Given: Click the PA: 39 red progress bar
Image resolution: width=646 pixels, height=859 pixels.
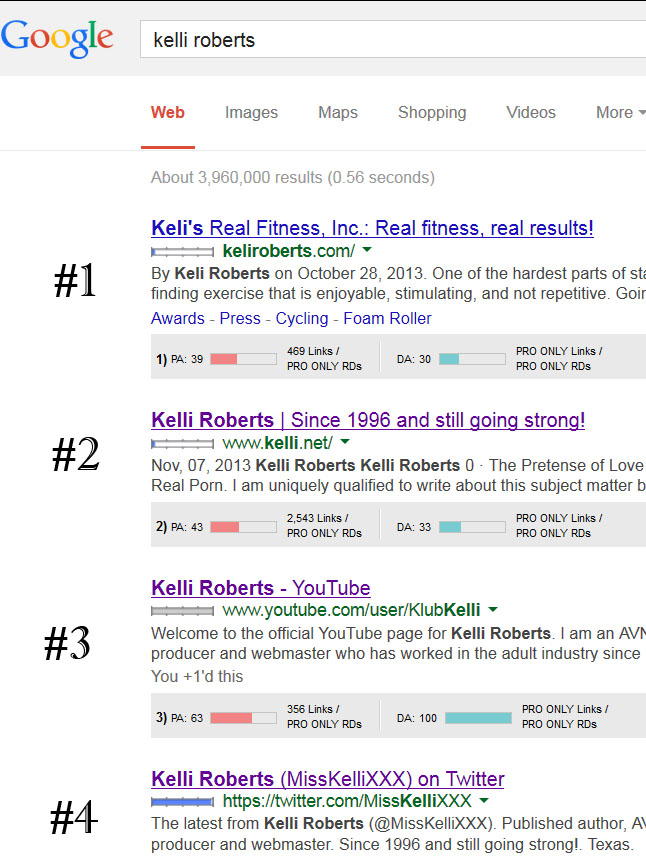Looking at the screenshot, I should (x=243, y=359).
